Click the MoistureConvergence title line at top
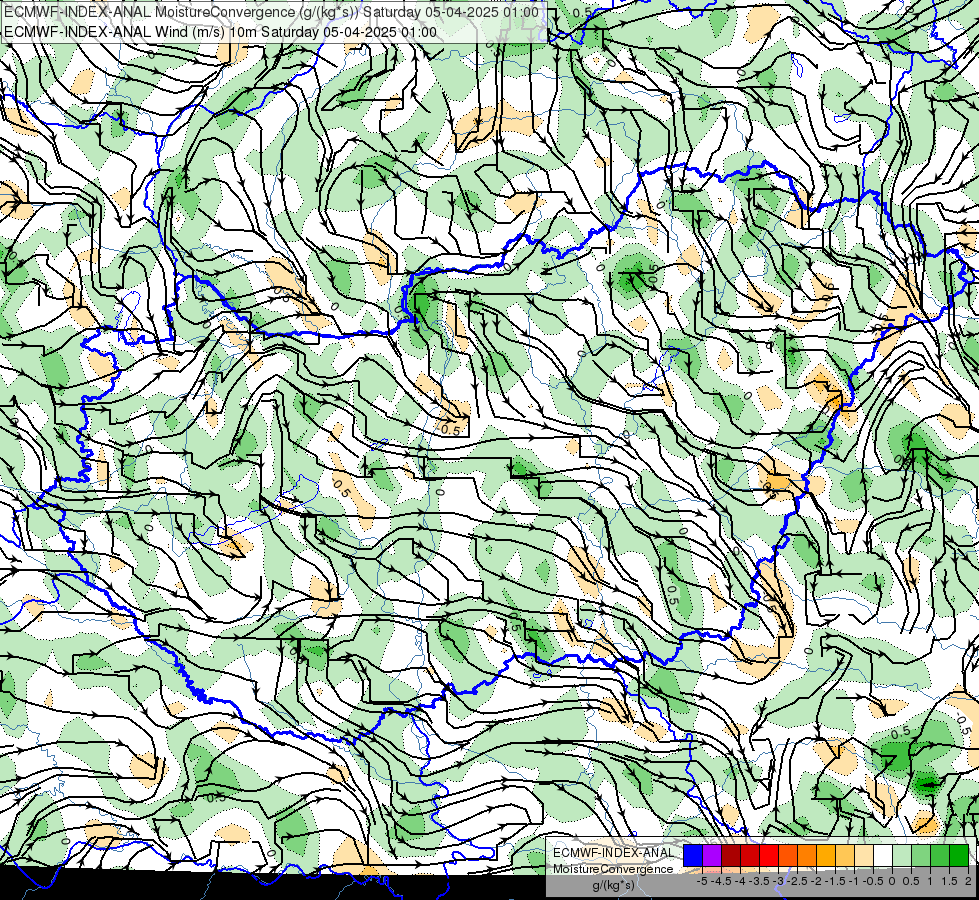The image size is (979, 900). [272, 12]
